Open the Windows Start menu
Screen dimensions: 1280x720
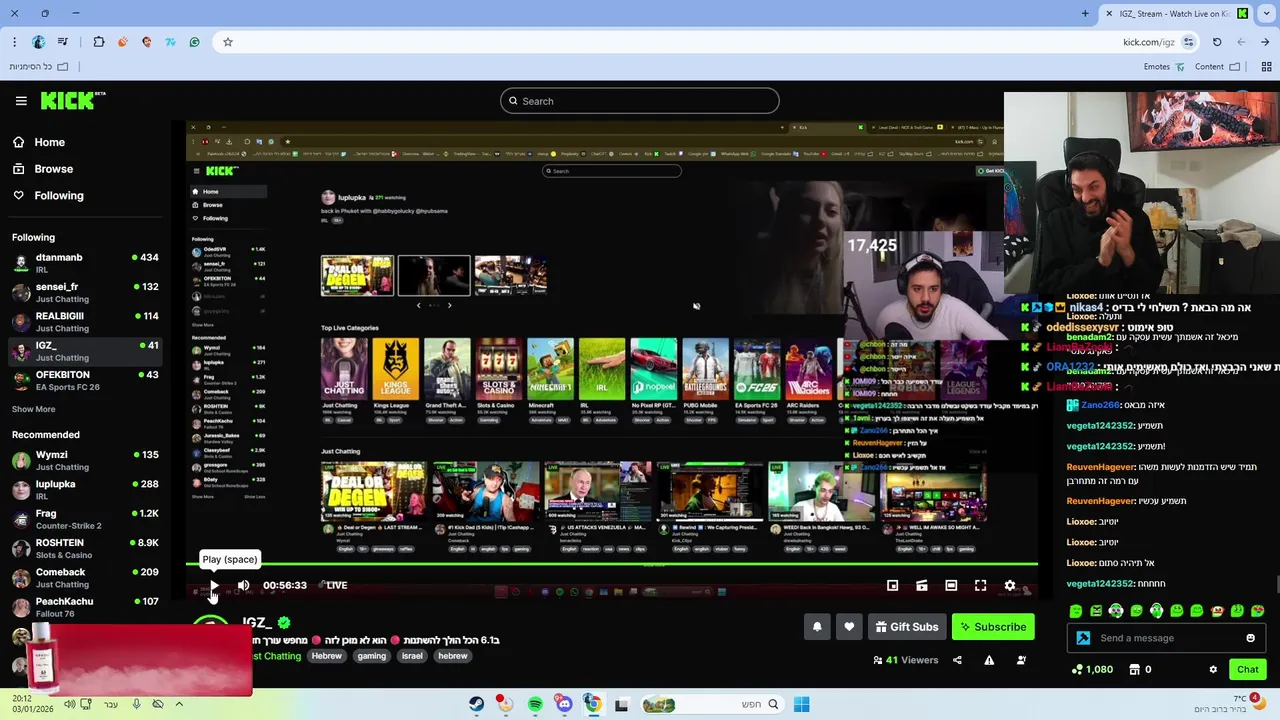tap(801, 704)
